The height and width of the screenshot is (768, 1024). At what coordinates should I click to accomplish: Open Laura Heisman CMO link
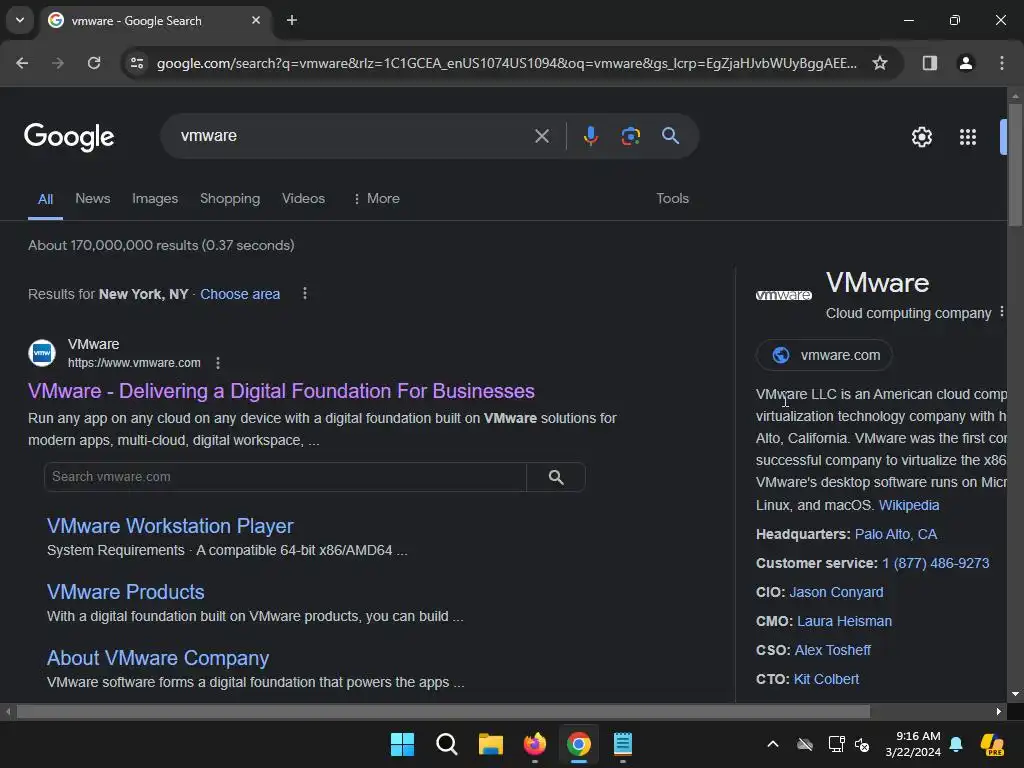(x=844, y=621)
